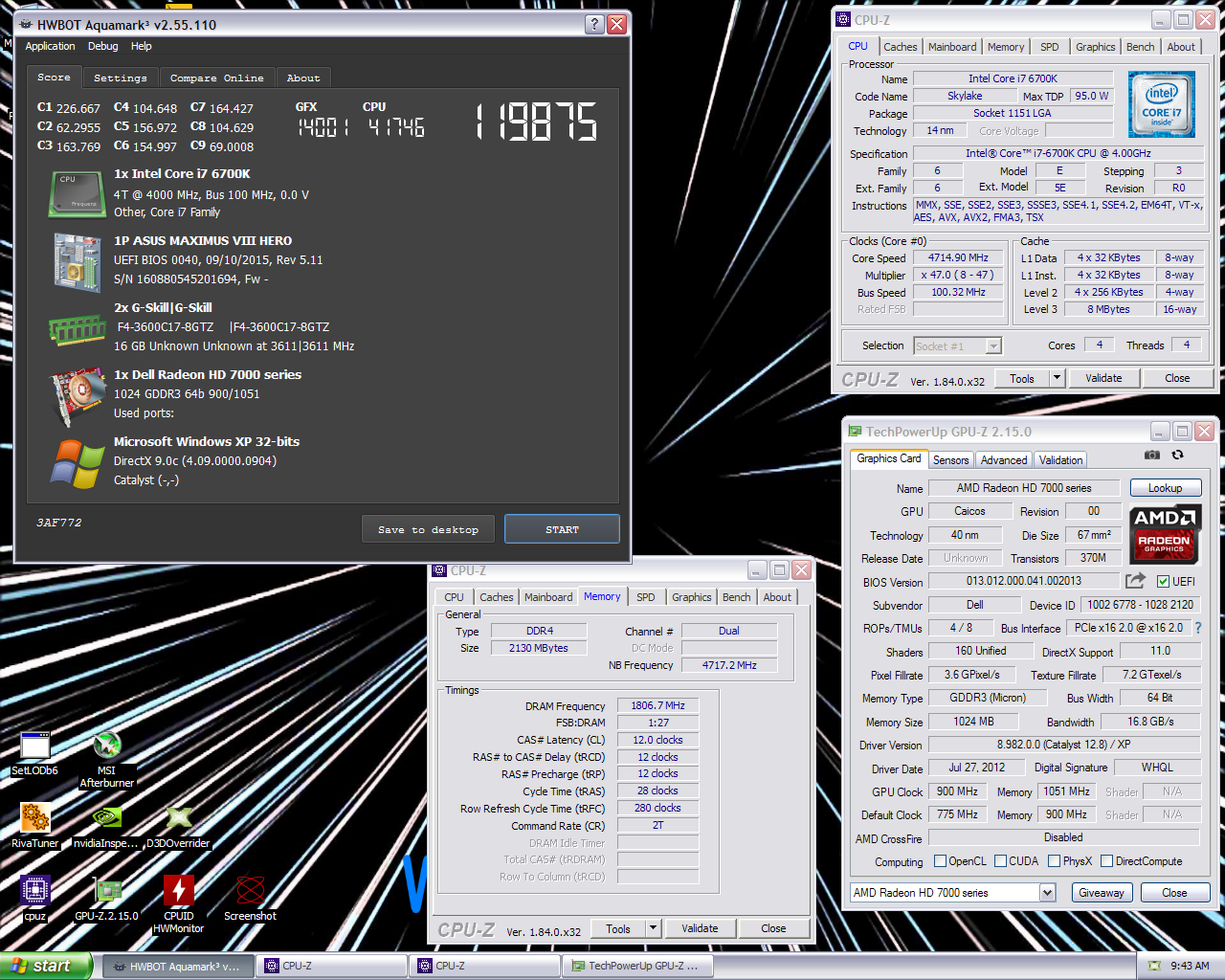1225x980 pixels.
Task: Click Validate in top CPU-Z window
Action: [x=1103, y=378]
